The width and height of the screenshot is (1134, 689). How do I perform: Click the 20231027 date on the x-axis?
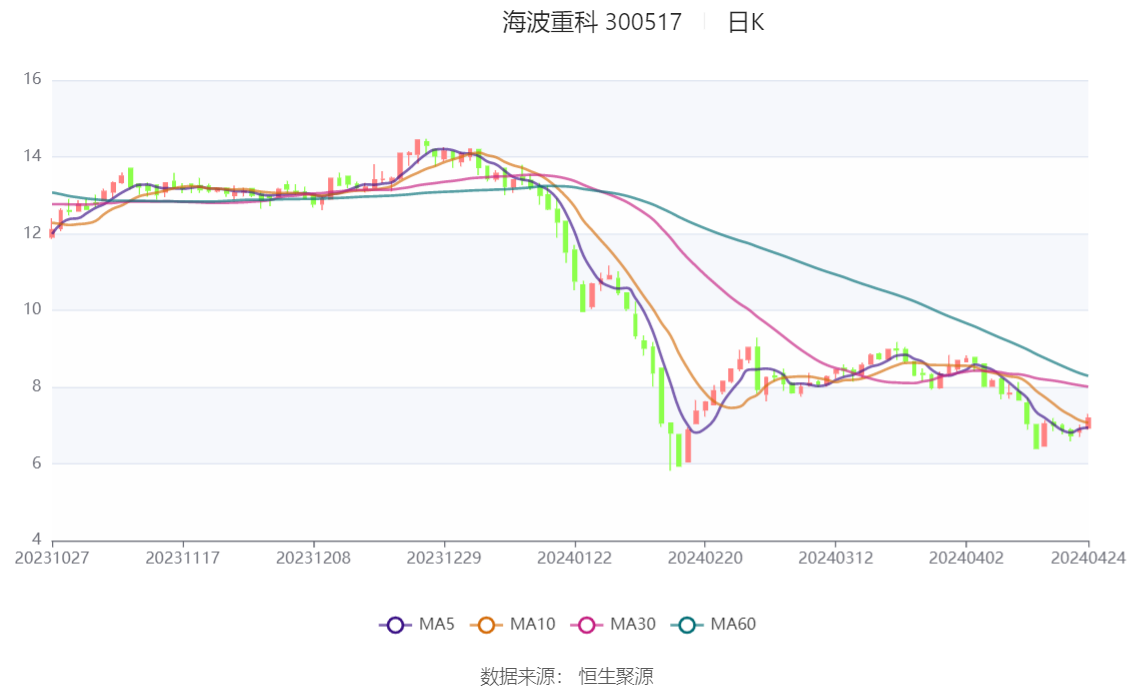click(x=52, y=557)
